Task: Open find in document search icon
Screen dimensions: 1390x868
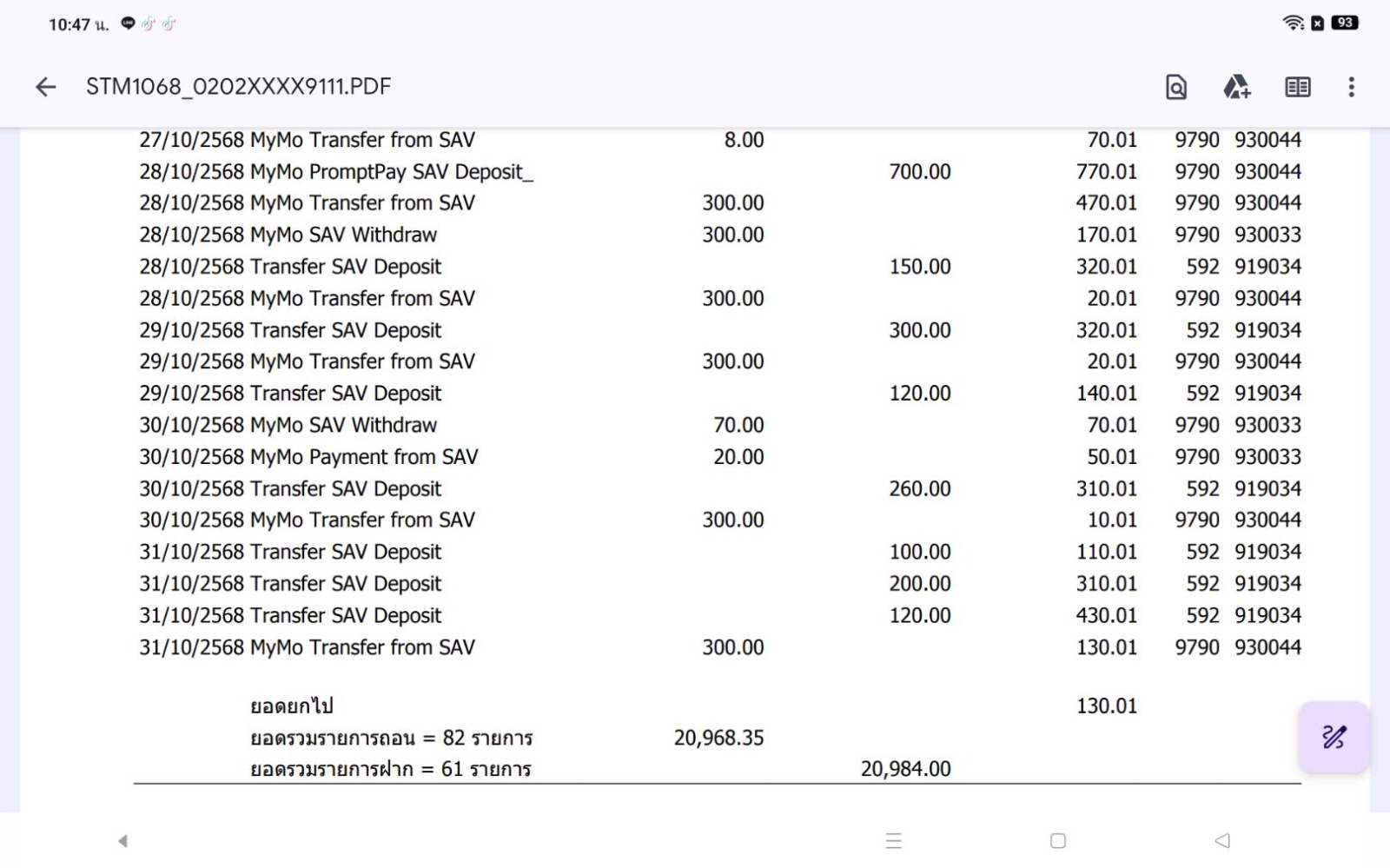Action: [1175, 87]
